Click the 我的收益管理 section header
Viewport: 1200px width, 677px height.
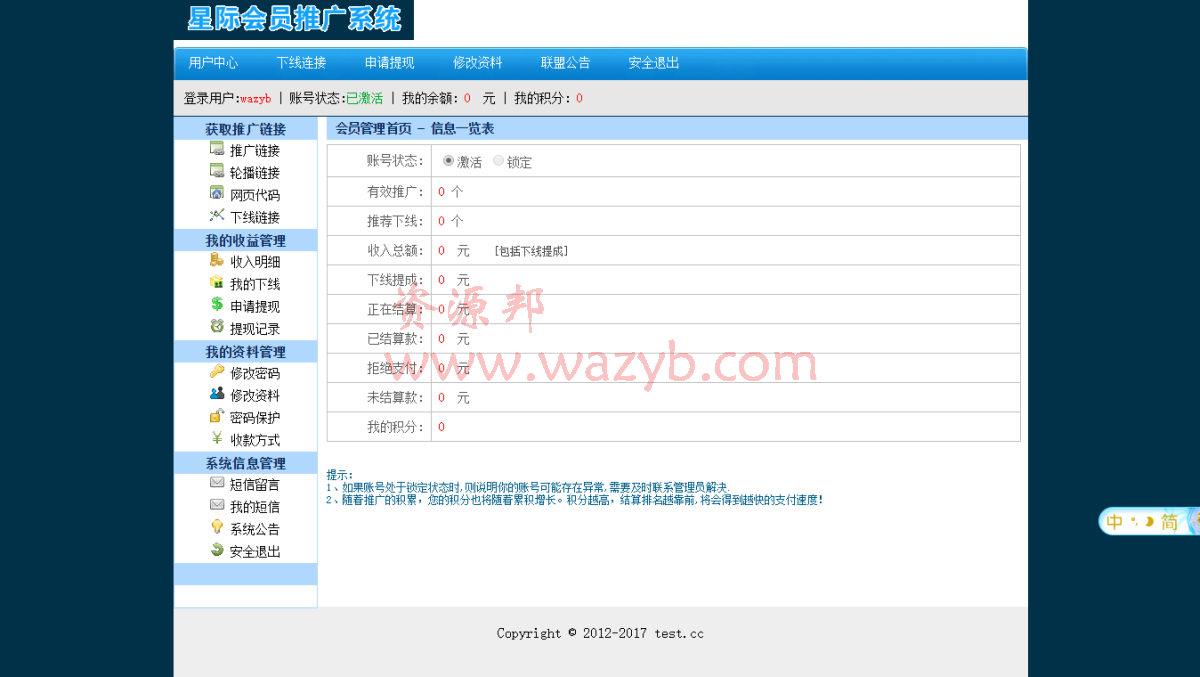pos(245,240)
